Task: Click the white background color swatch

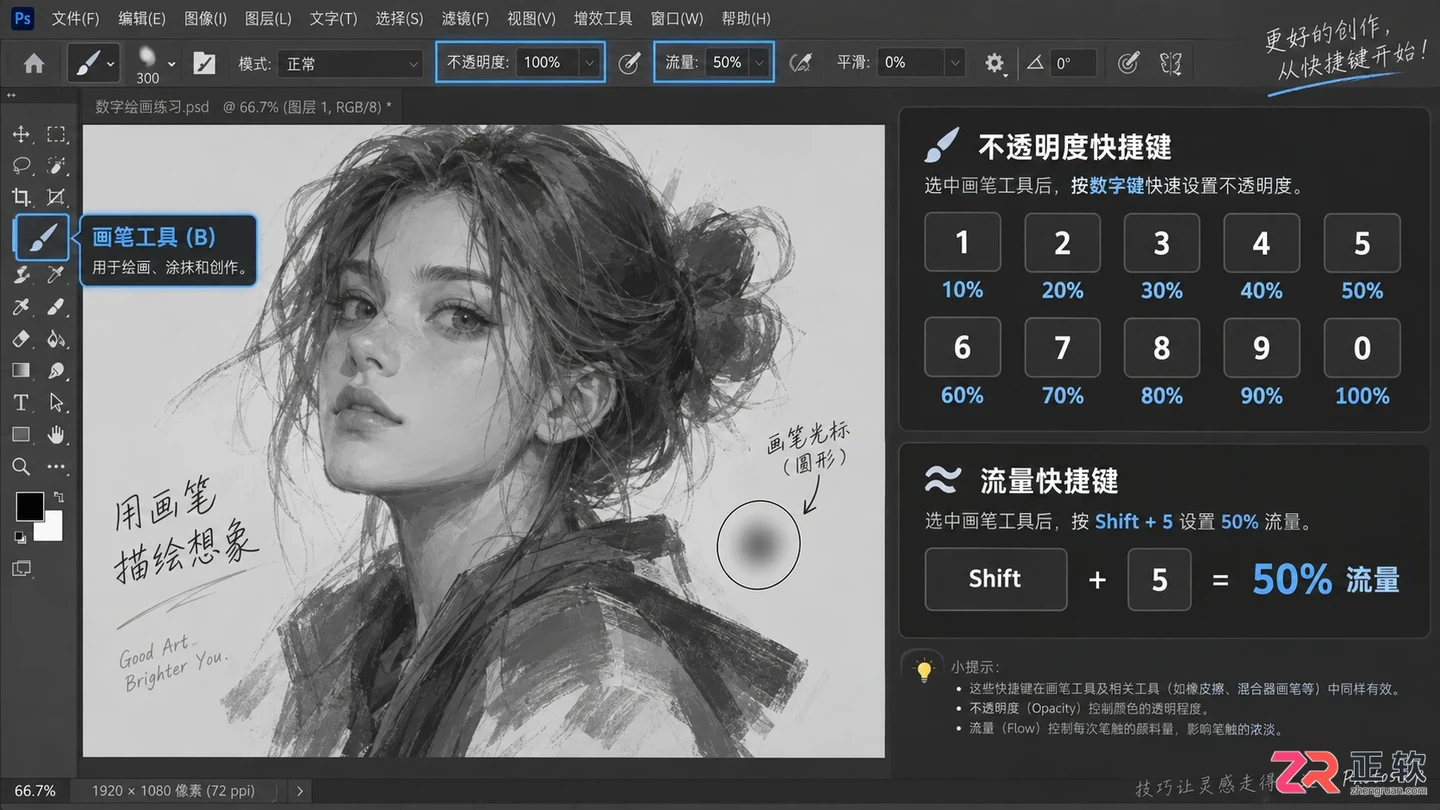Action: 52,529
